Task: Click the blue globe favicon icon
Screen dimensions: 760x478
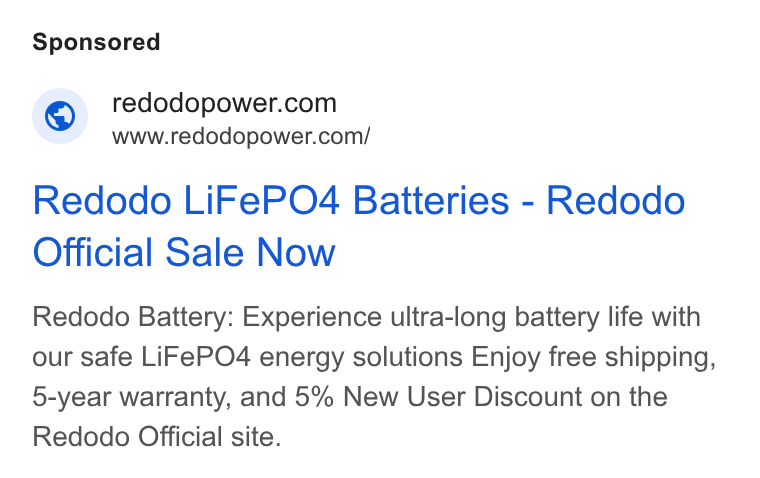Action: pyautogui.click(x=60, y=116)
